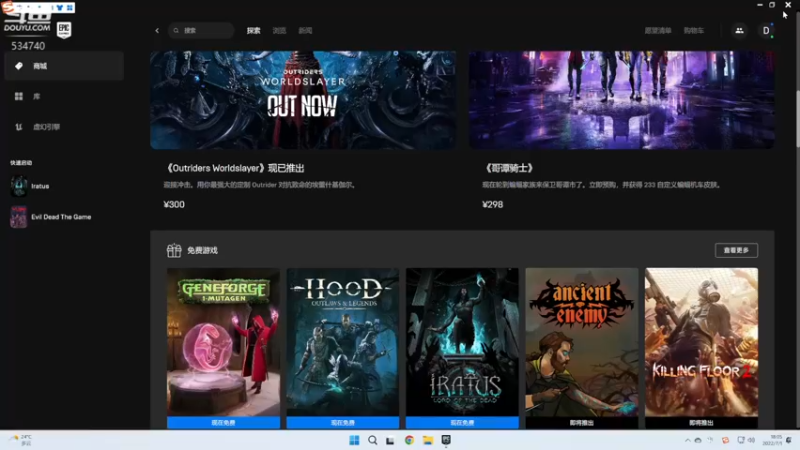Image resolution: width=800 pixels, height=450 pixels.
Task: Open the Gotham Knights banner image
Action: [x=621, y=100]
